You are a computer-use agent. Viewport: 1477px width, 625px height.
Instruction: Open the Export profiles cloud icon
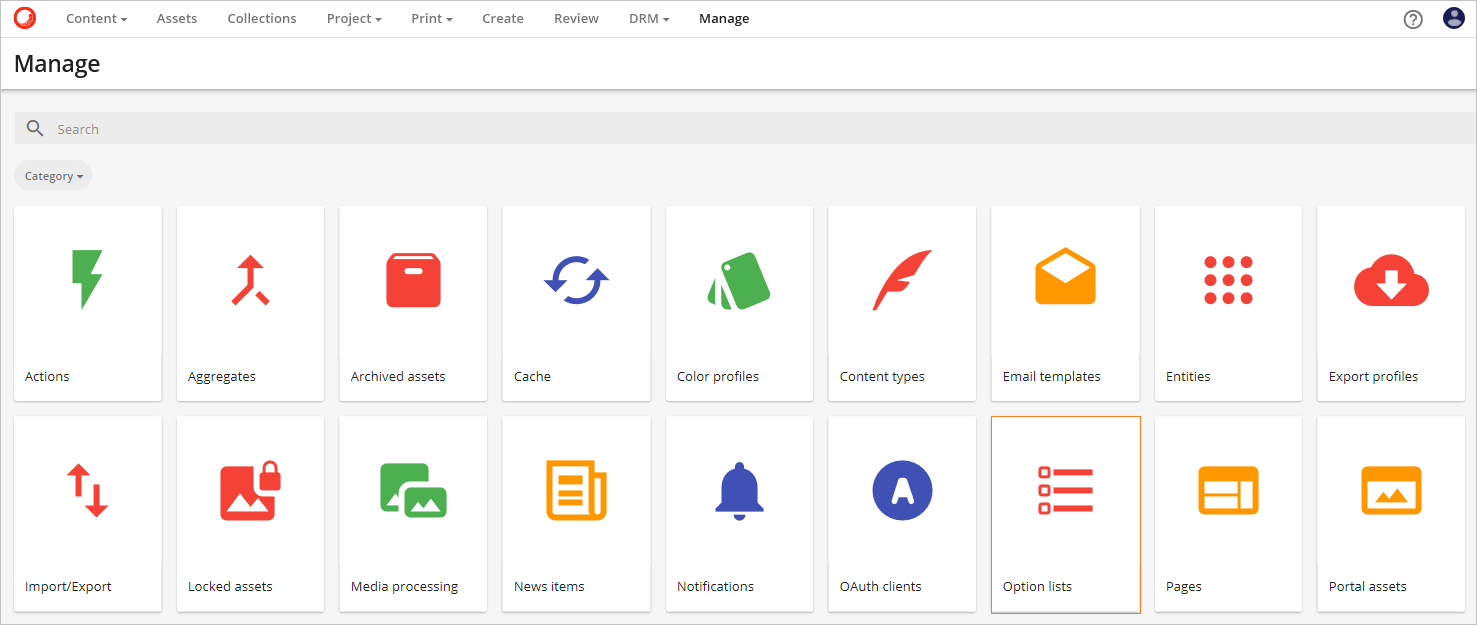1391,280
